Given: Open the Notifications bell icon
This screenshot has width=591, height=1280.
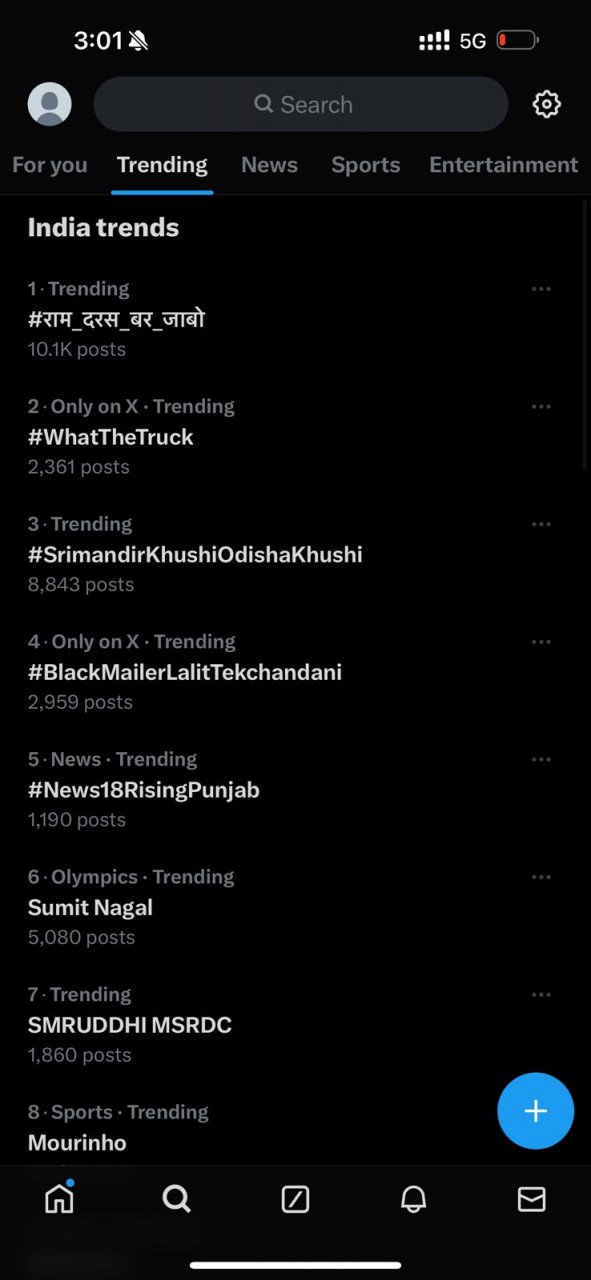Looking at the screenshot, I should [413, 1199].
